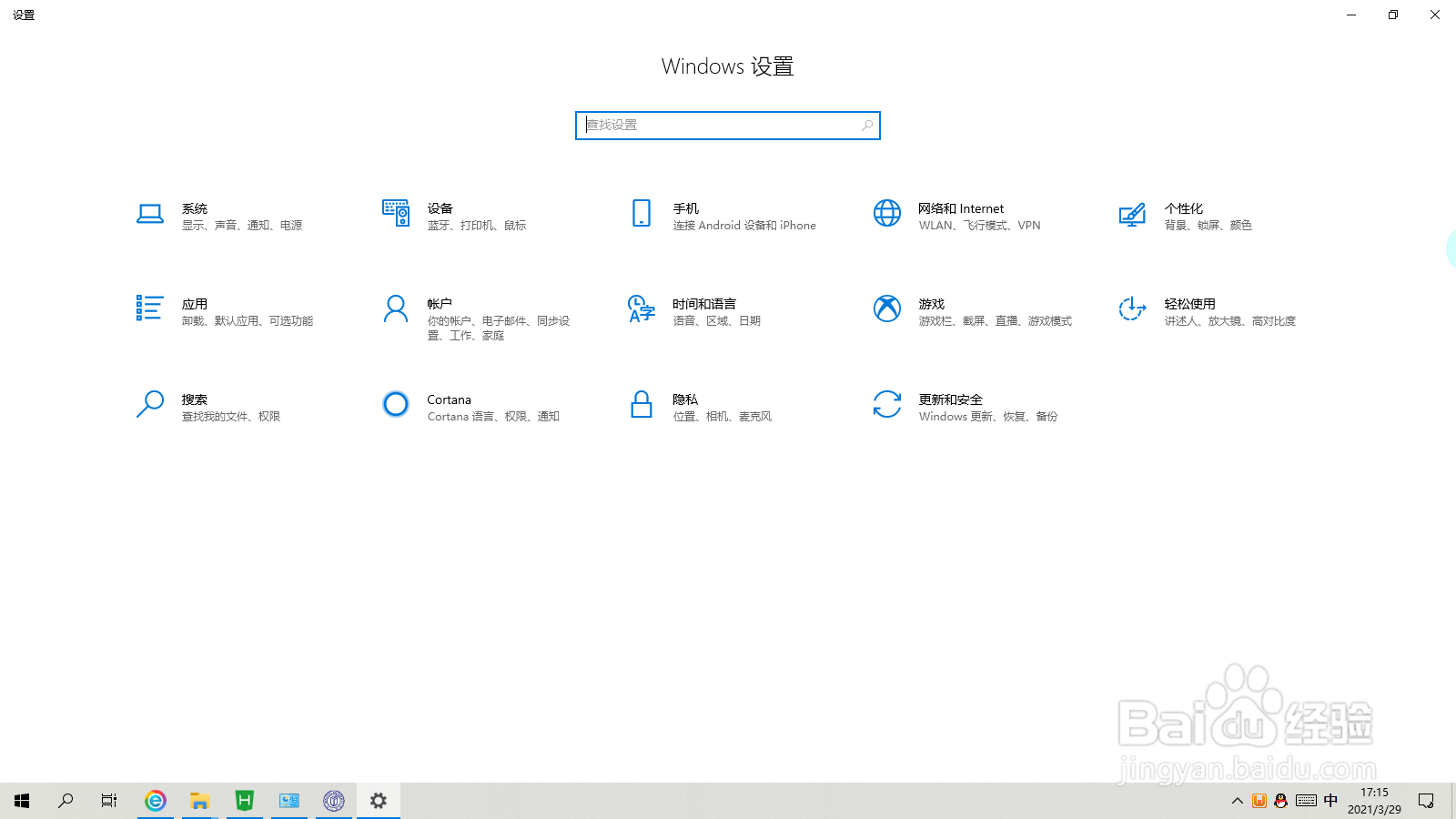Viewport: 1456px width, 819px height.
Task: Click the 查找设置 search field
Action: click(728, 126)
